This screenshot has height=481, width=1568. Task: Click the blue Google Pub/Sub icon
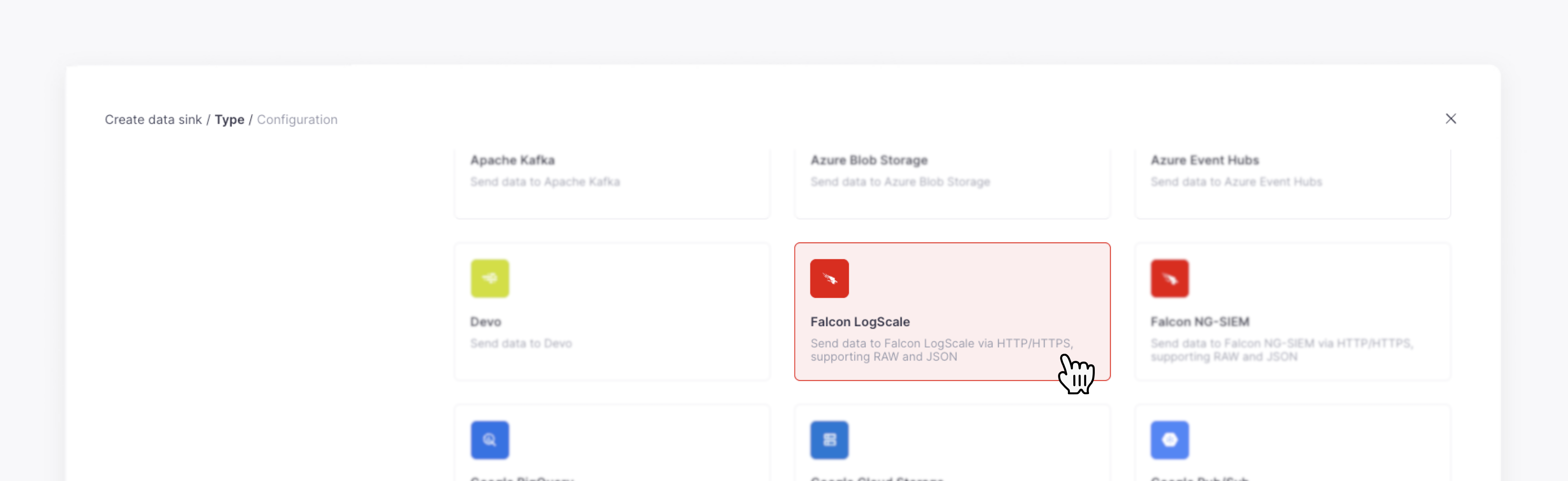point(1169,440)
